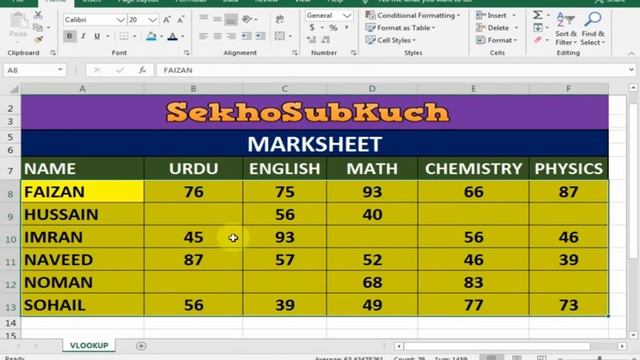Click horizontal scrollbar right arrow
This screenshot has width=640, height=360.
point(622,346)
